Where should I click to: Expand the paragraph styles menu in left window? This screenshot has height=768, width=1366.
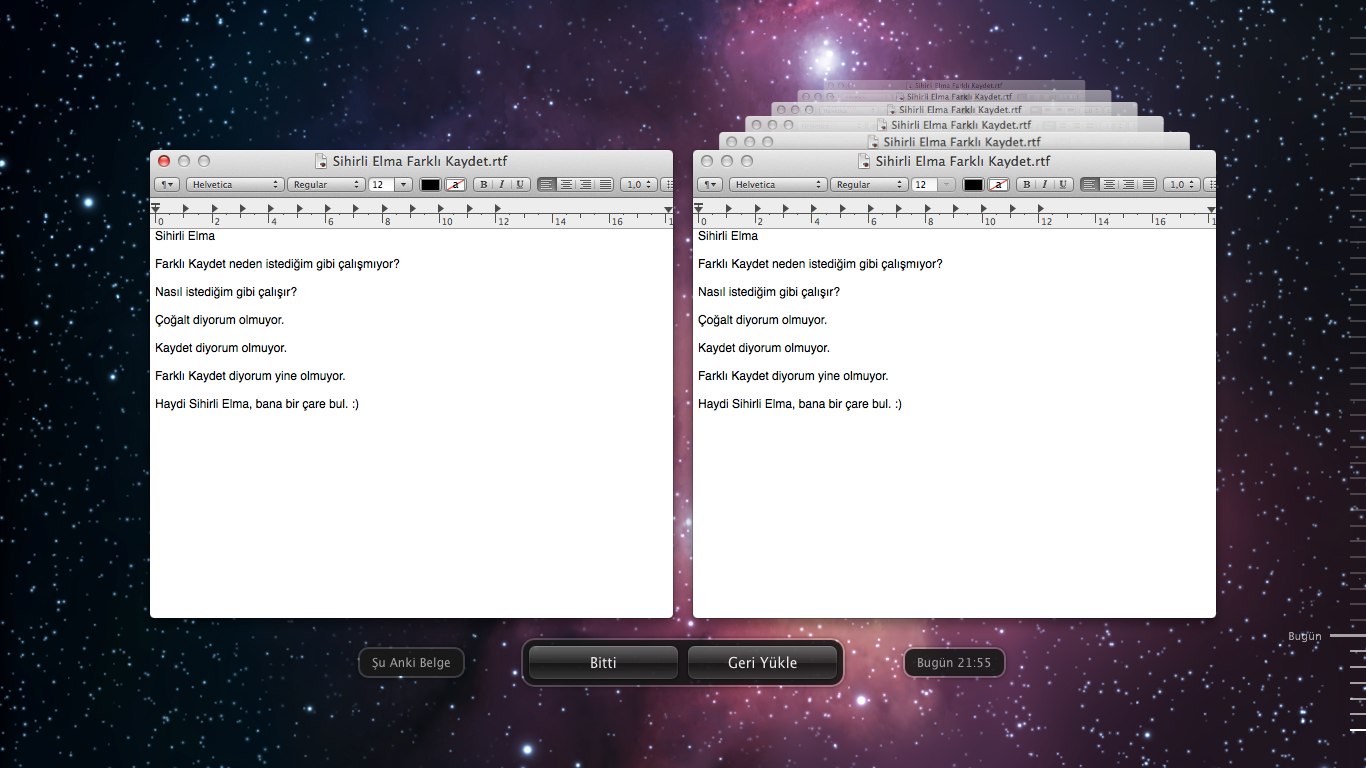(167, 185)
